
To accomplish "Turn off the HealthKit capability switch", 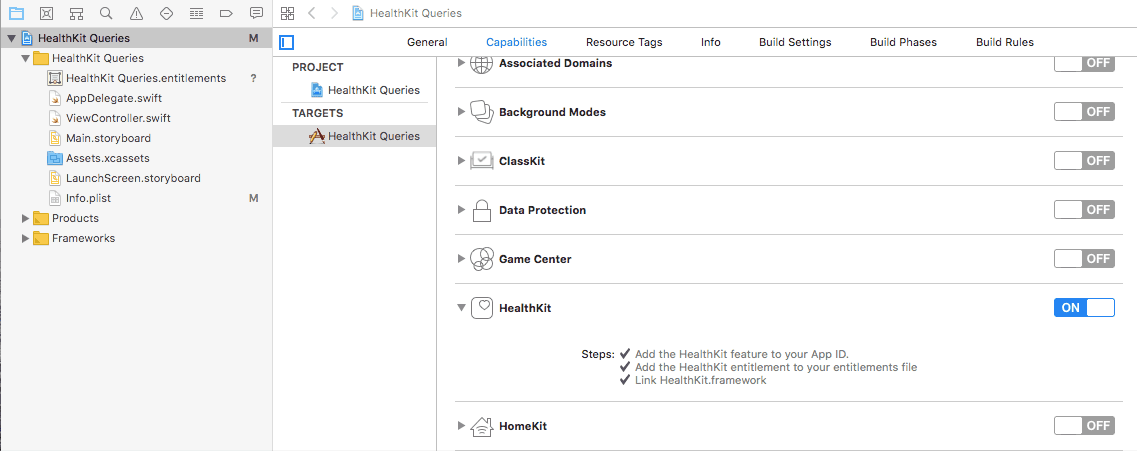I will [1084, 307].
